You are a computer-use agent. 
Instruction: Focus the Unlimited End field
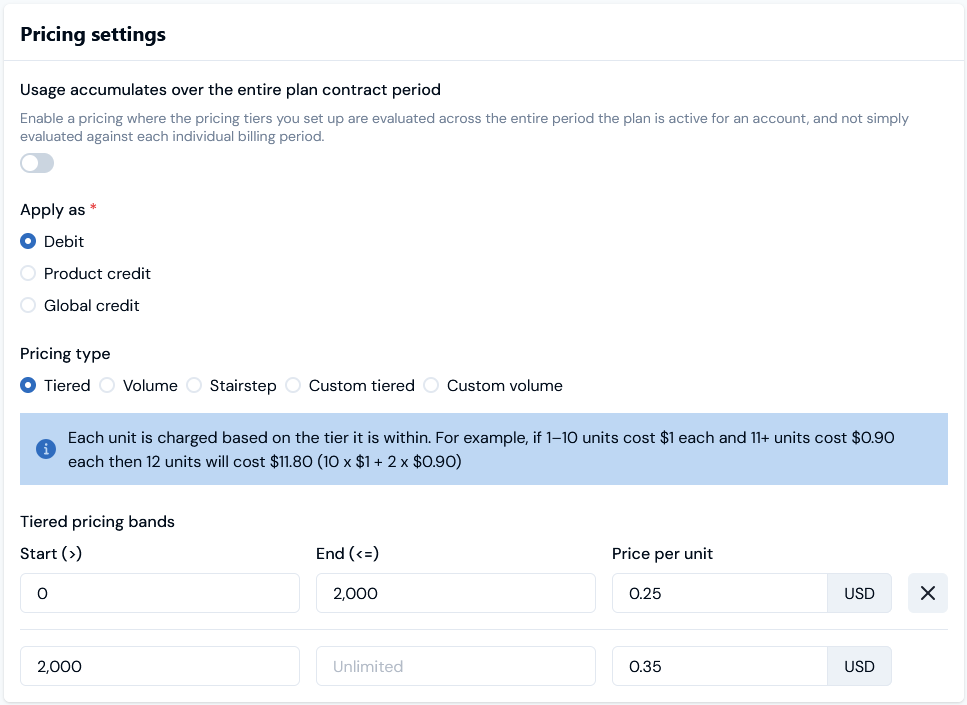(455, 666)
